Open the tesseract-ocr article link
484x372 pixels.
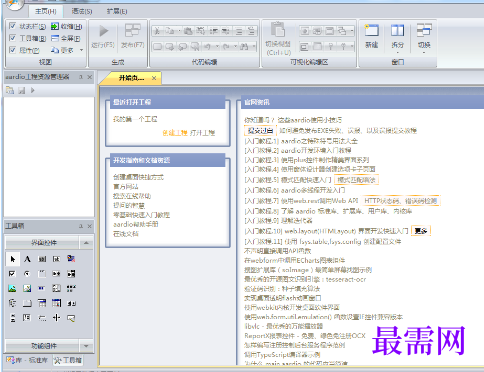tap(305, 279)
